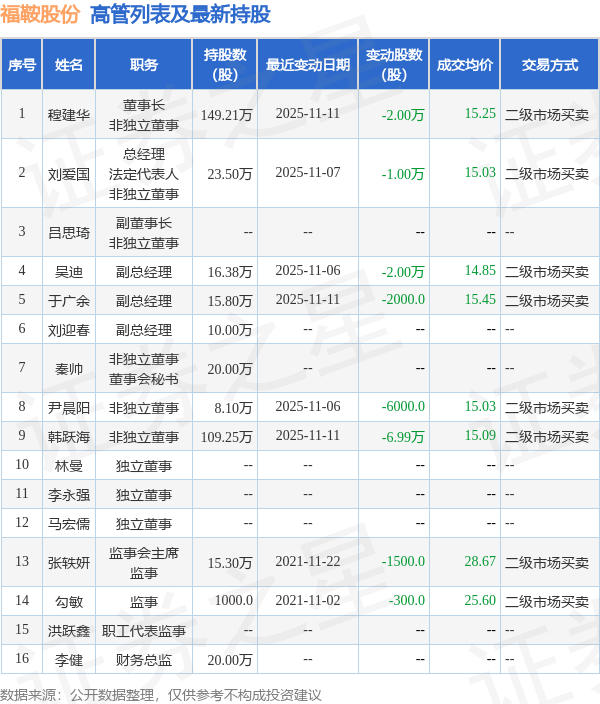Select the name 于广余
Viewport: 600px width, 704px height.
69,301
